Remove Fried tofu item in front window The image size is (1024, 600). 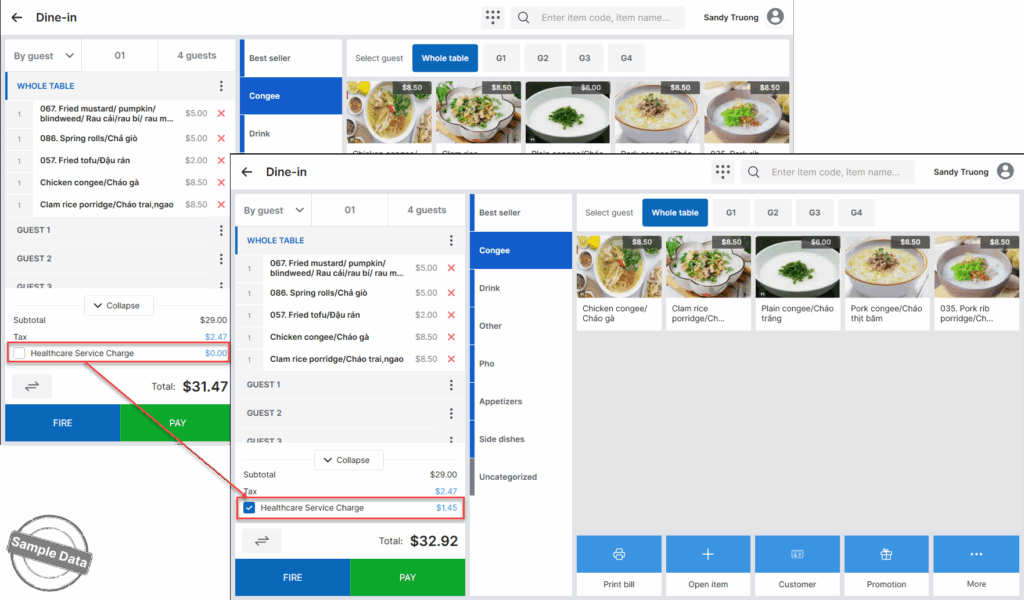tap(451, 315)
